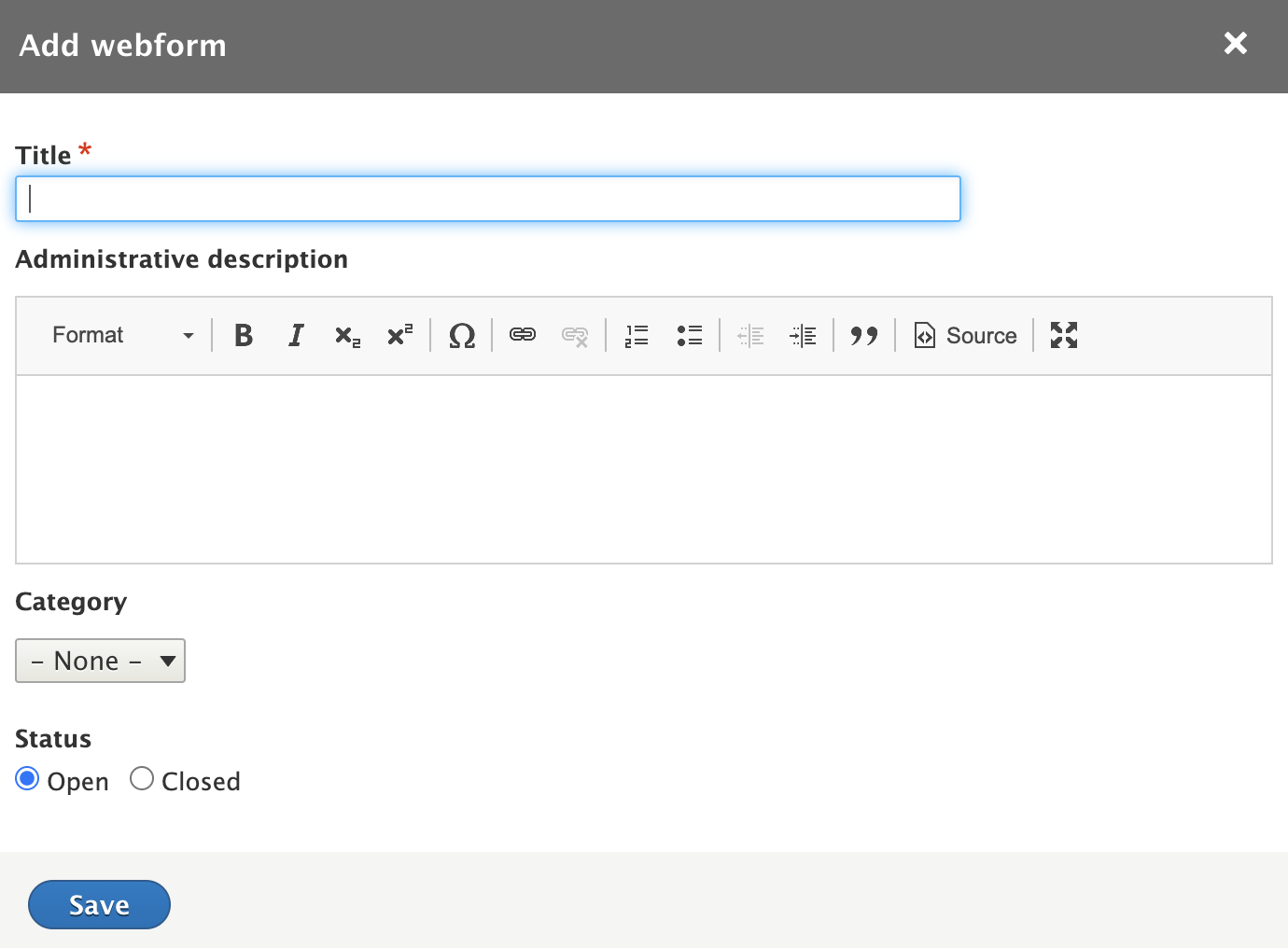Insert a numbered list
1288x948 pixels.
pos(637,335)
